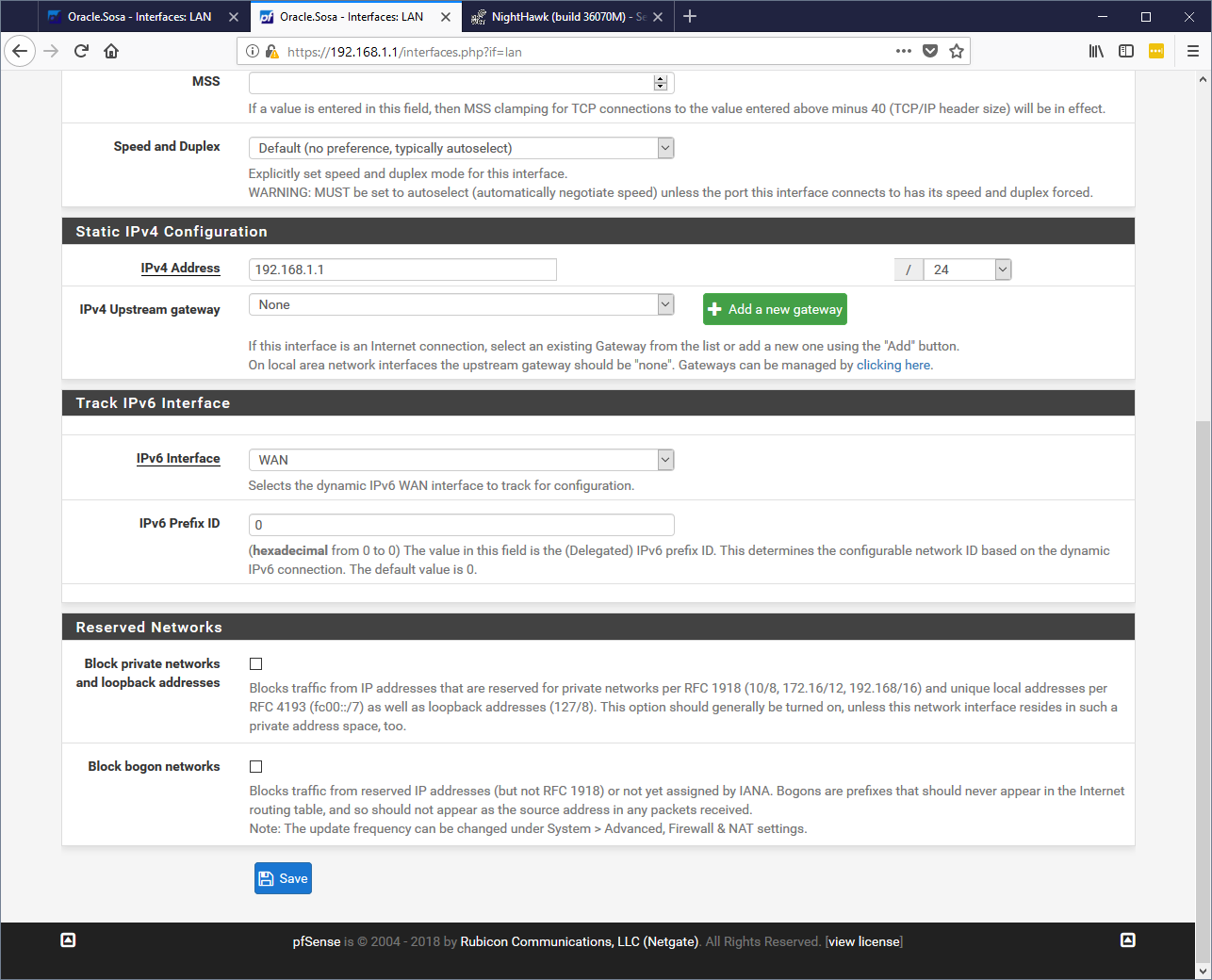Open the Firefox hamburger menu
The width and height of the screenshot is (1212, 980).
click(x=1192, y=51)
